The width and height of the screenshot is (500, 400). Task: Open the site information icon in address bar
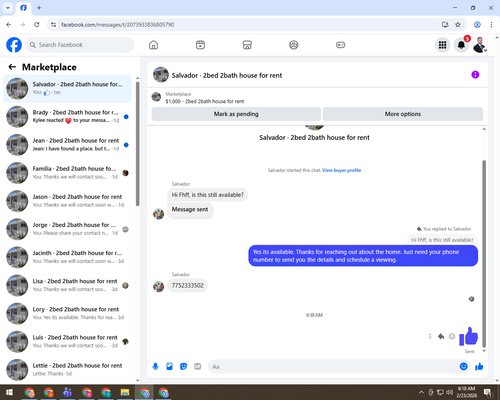click(x=53, y=24)
